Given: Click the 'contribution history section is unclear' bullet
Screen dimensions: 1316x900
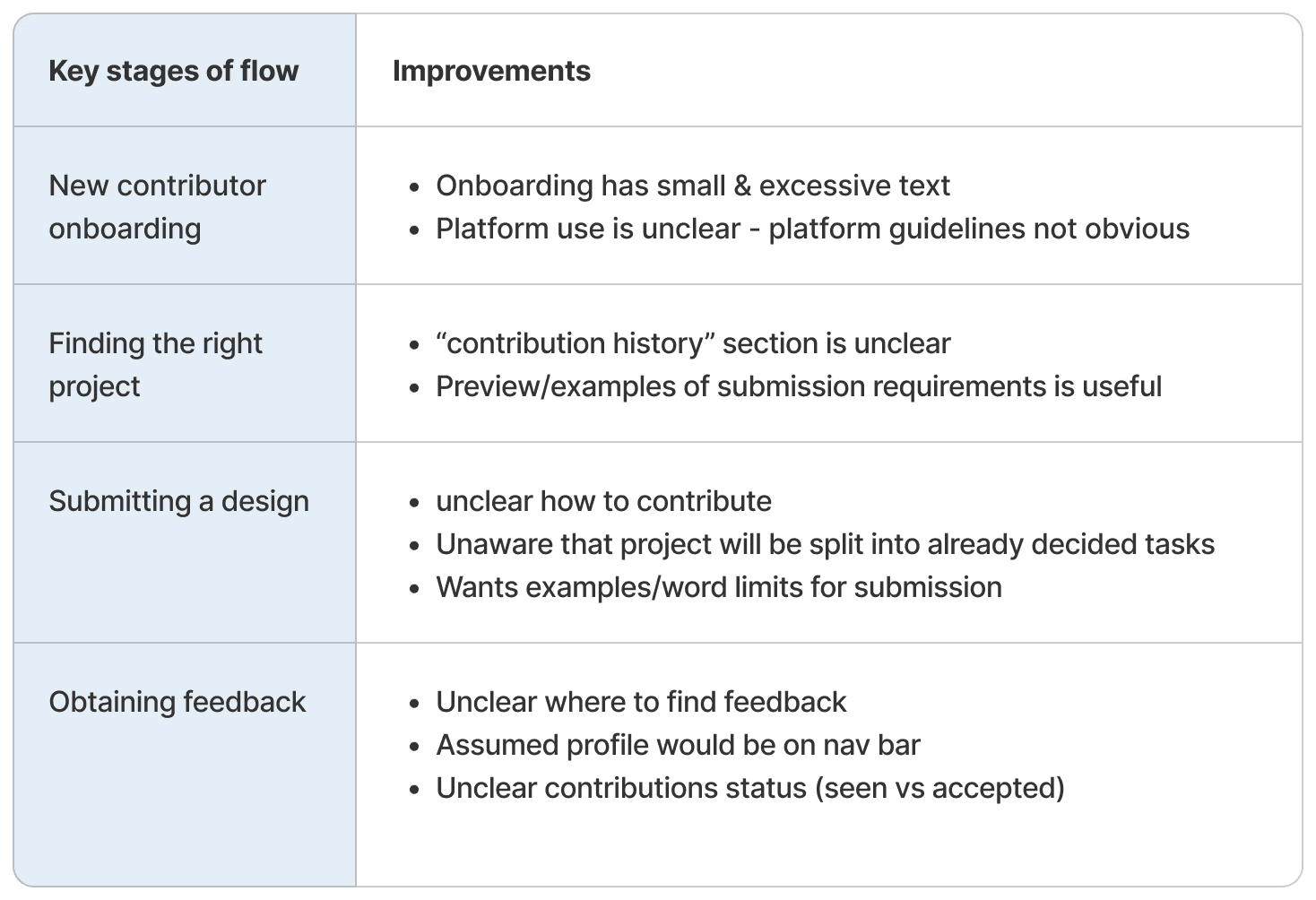Looking at the screenshot, I should pyautogui.click(x=692, y=343).
